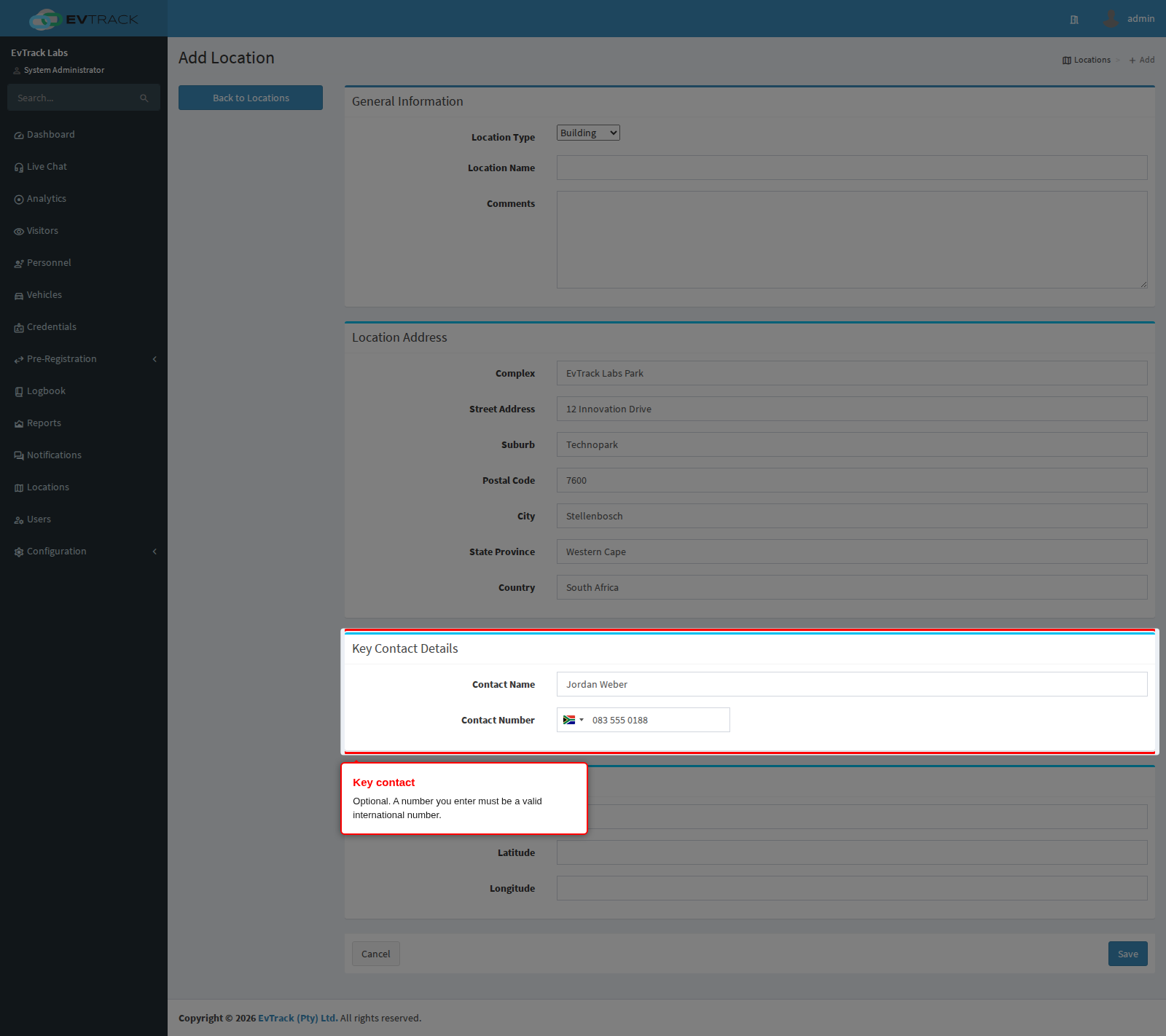Click the Save button

[x=1128, y=954]
